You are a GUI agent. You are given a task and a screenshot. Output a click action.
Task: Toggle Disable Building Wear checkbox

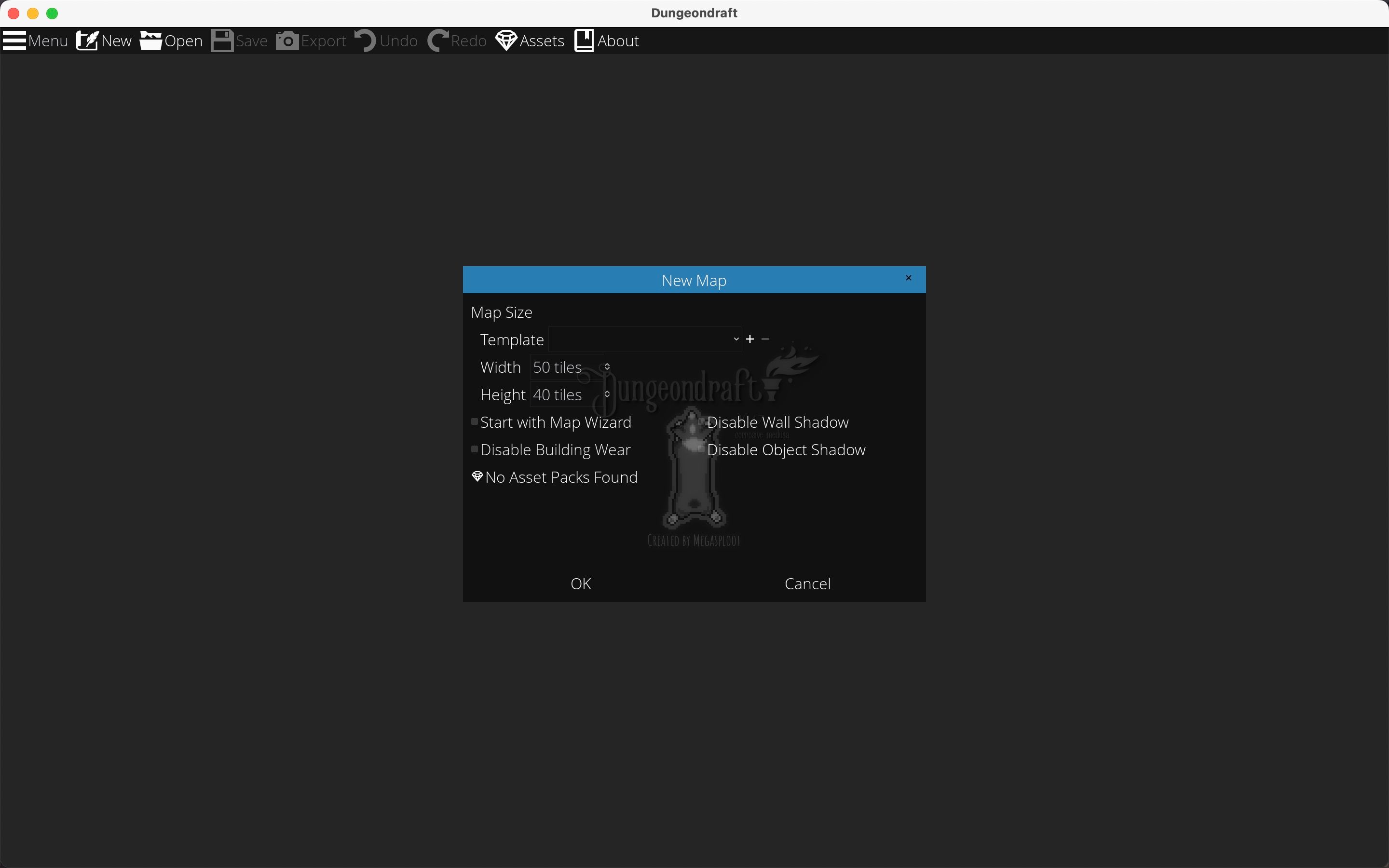click(x=475, y=449)
